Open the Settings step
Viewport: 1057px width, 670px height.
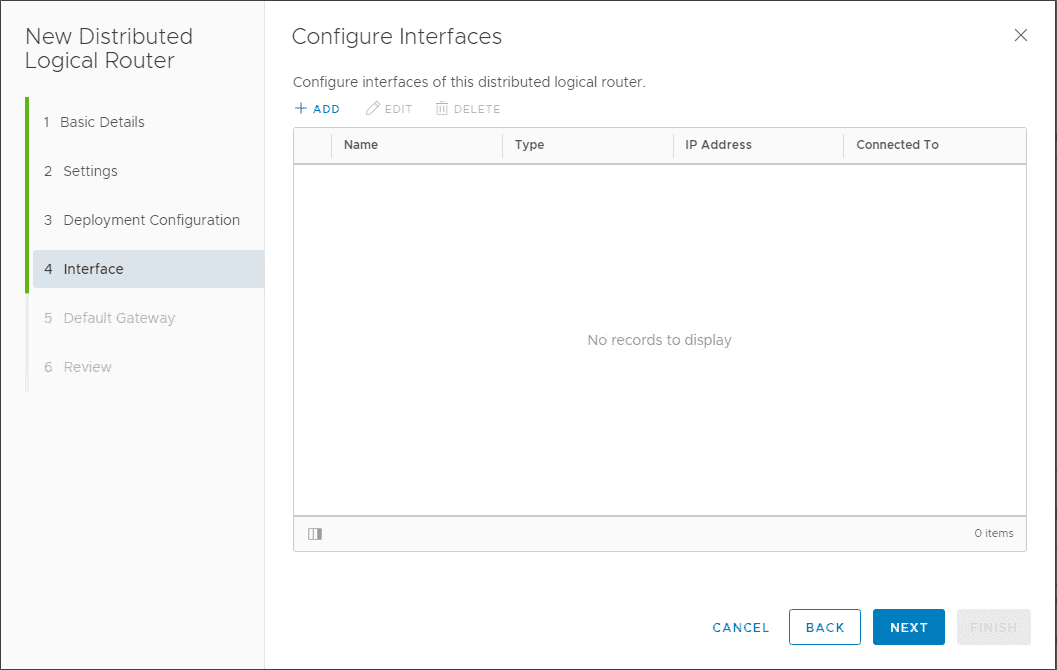87,171
